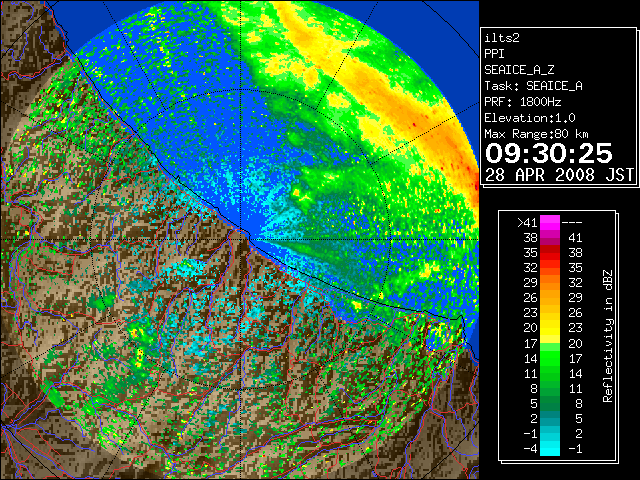This screenshot has height=480, width=640.
Task: Click the cyan -4 to -1 legend swatch
Action: [550, 448]
